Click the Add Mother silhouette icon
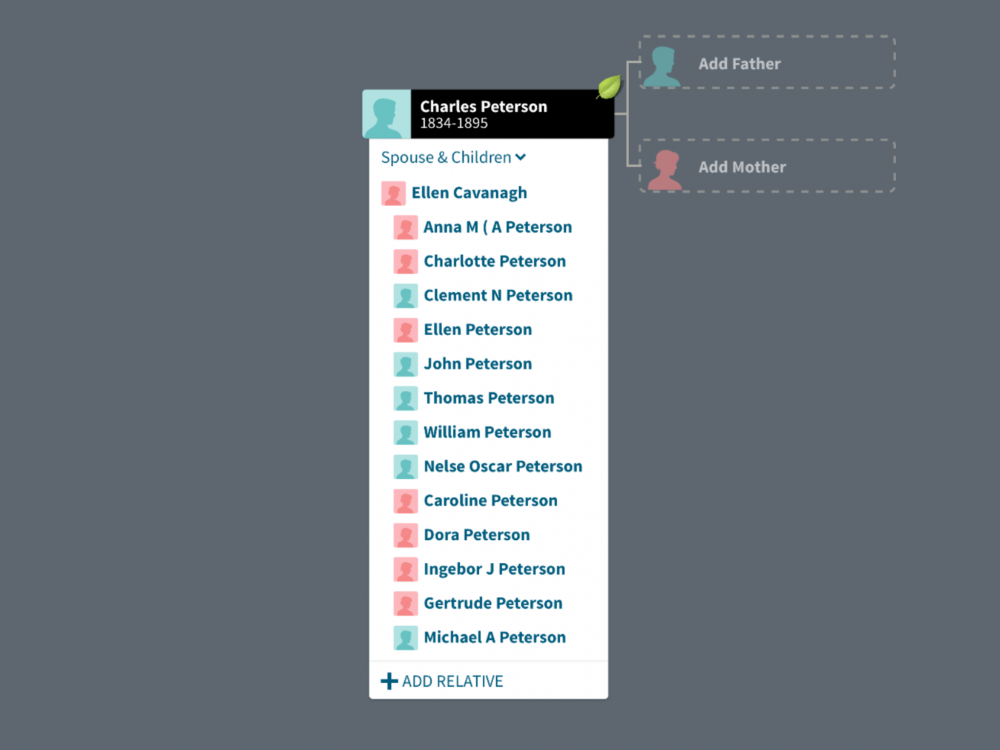1000x750 pixels. (664, 168)
